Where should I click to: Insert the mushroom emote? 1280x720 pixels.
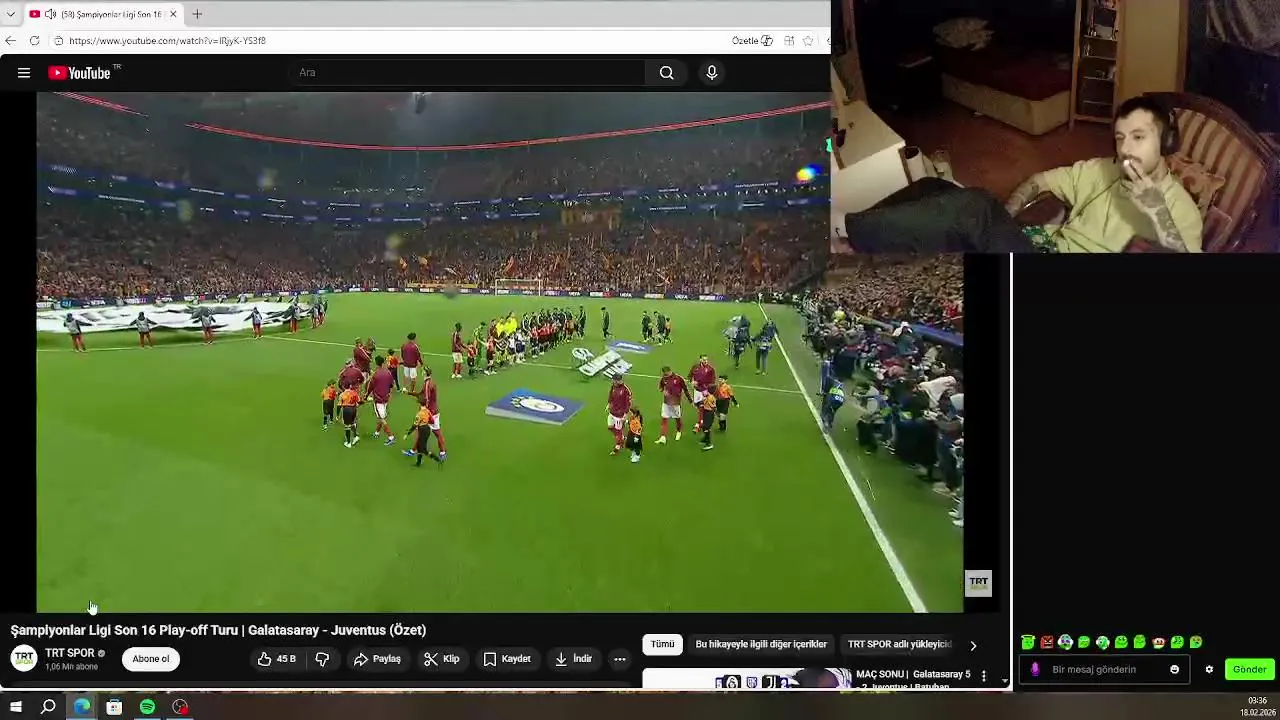(1159, 642)
